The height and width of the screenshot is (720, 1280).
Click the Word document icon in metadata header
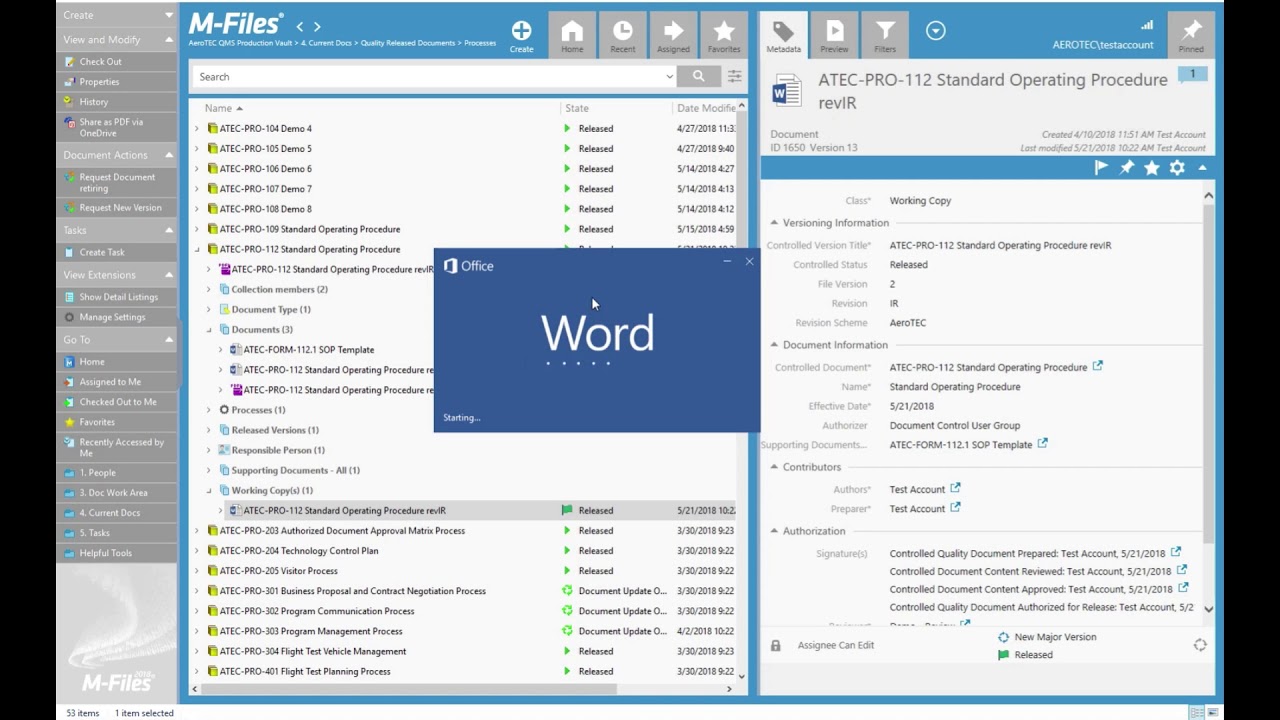[787, 90]
